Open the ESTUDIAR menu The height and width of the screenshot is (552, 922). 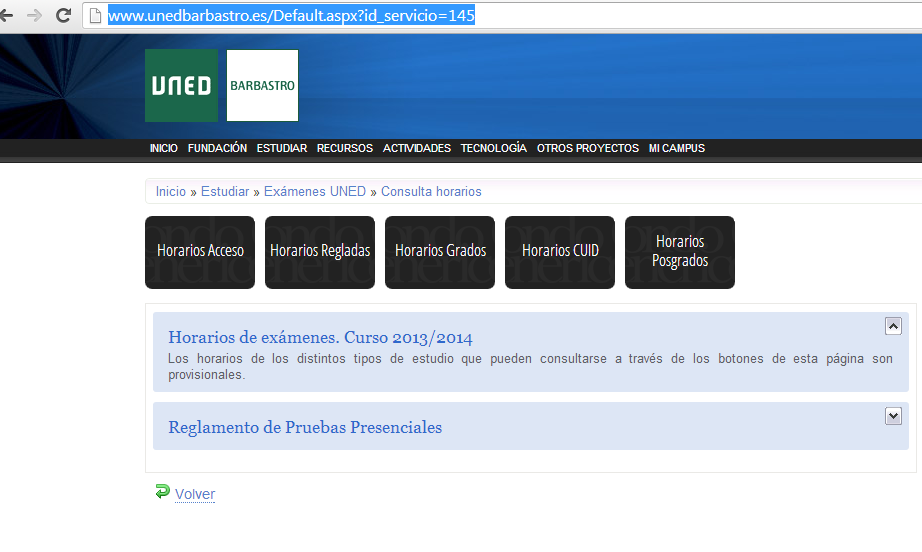click(x=281, y=148)
